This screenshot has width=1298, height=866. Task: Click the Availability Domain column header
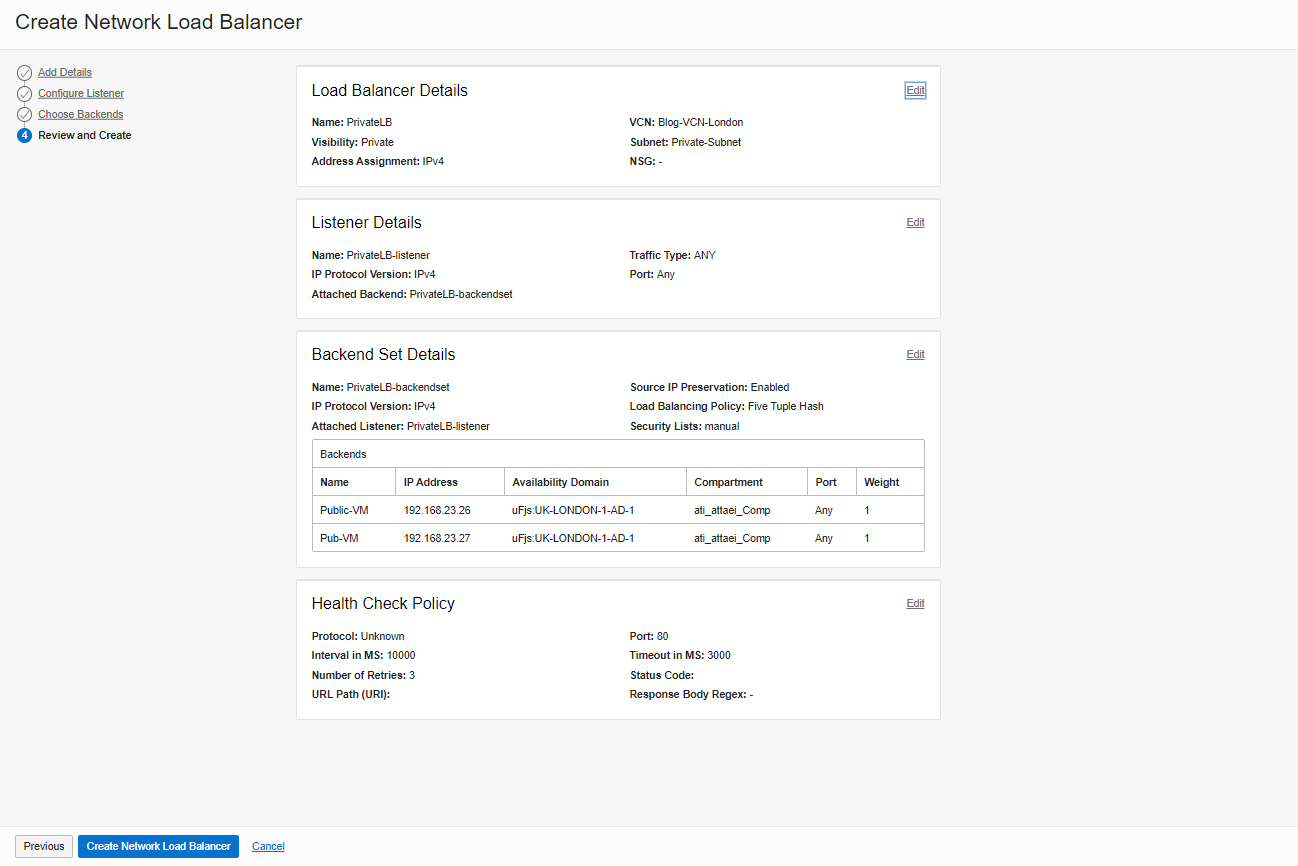point(560,482)
